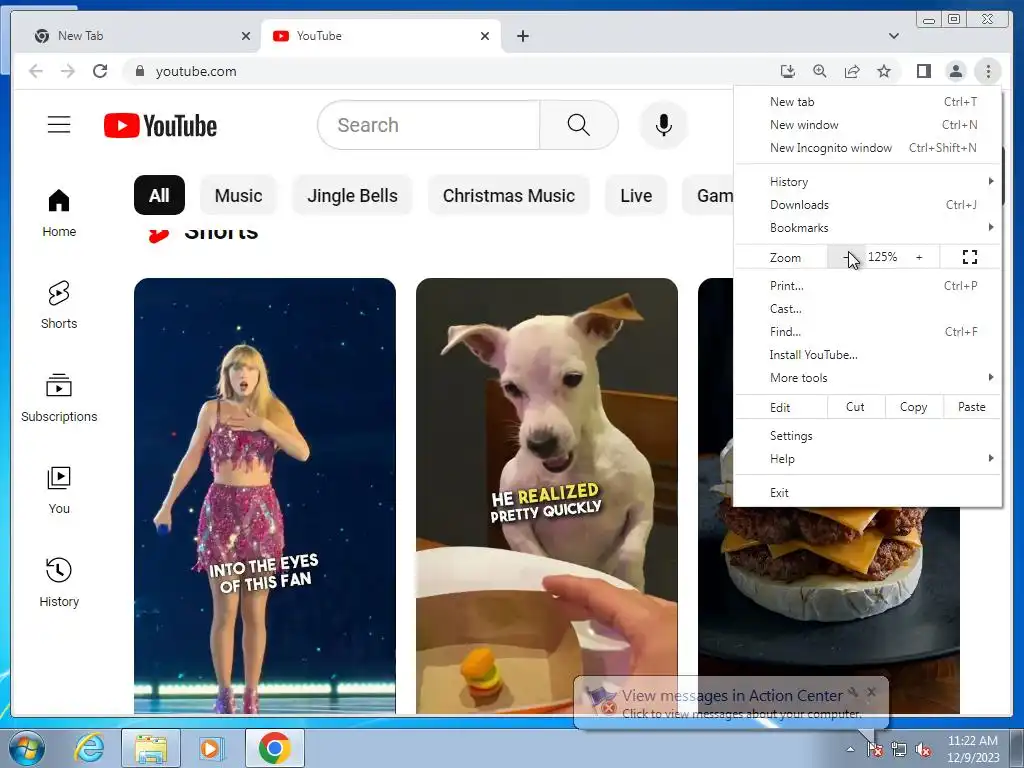Start voice search with microphone icon
The width and height of the screenshot is (1024, 768).
click(x=664, y=125)
